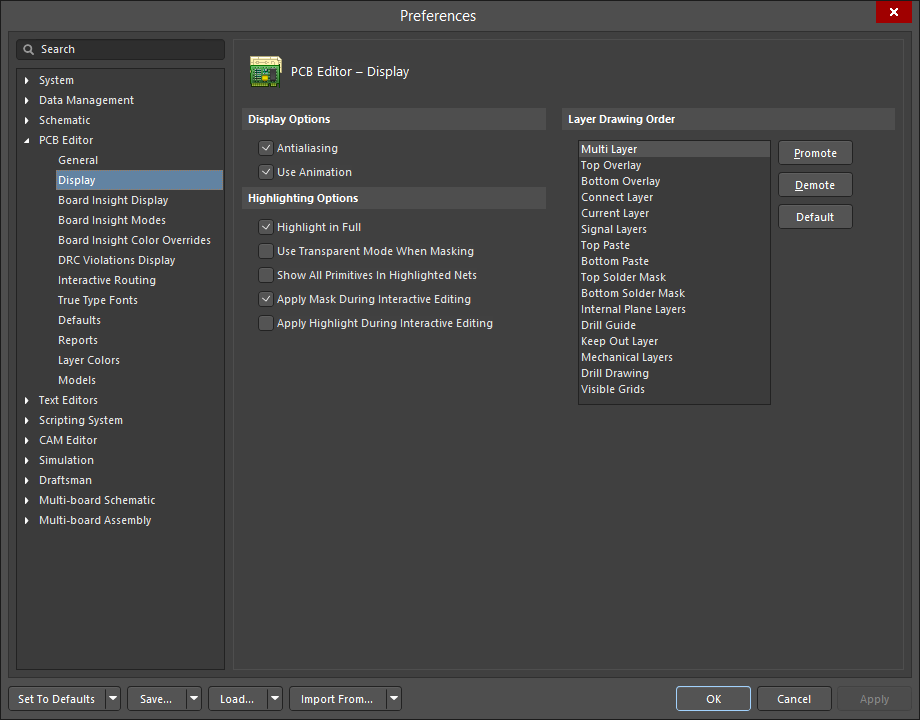This screenshot has width=920, height=720.
Task: Expand the Simulation node arrow
Action: [x=26, y=460]
